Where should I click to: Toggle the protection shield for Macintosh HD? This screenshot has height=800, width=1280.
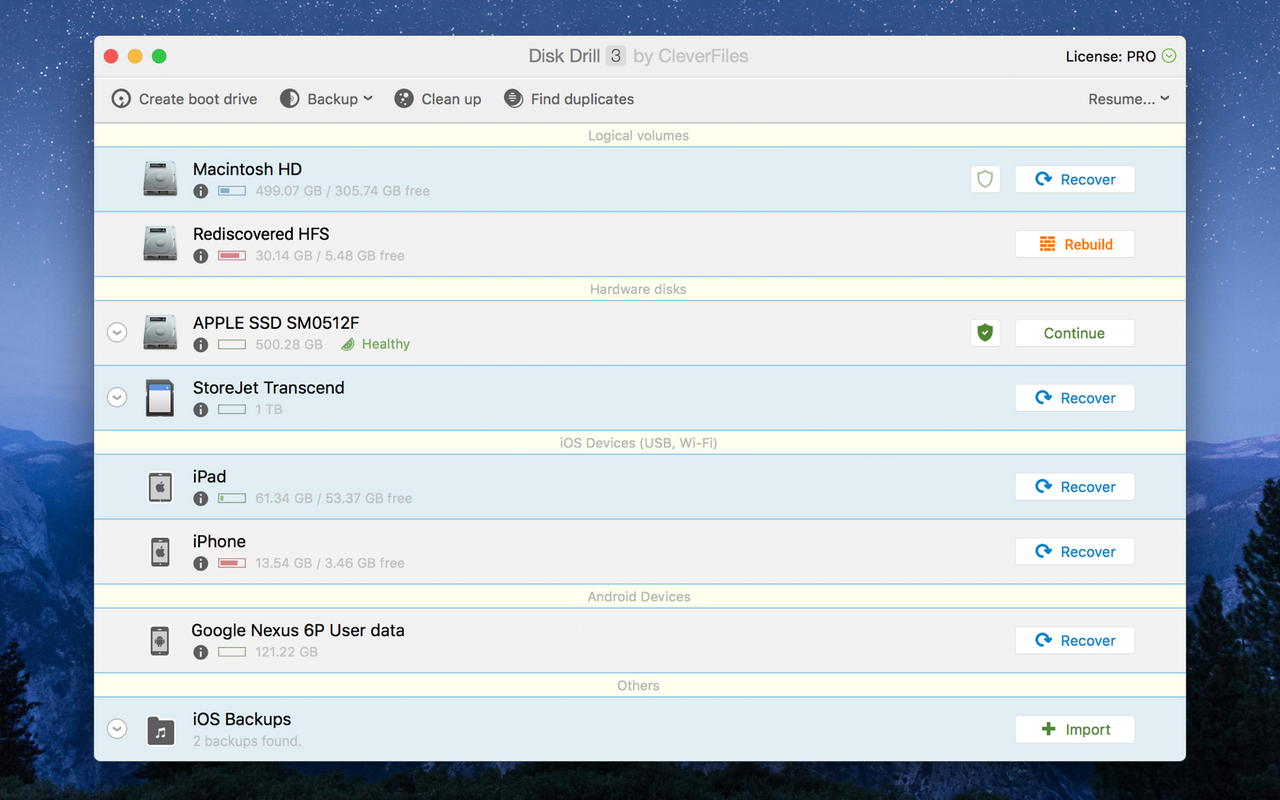[x=985, y=180]
